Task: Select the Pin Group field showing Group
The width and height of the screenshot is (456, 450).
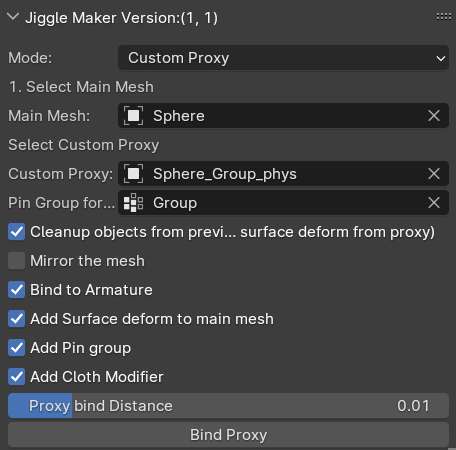Action: pos(284,203)
